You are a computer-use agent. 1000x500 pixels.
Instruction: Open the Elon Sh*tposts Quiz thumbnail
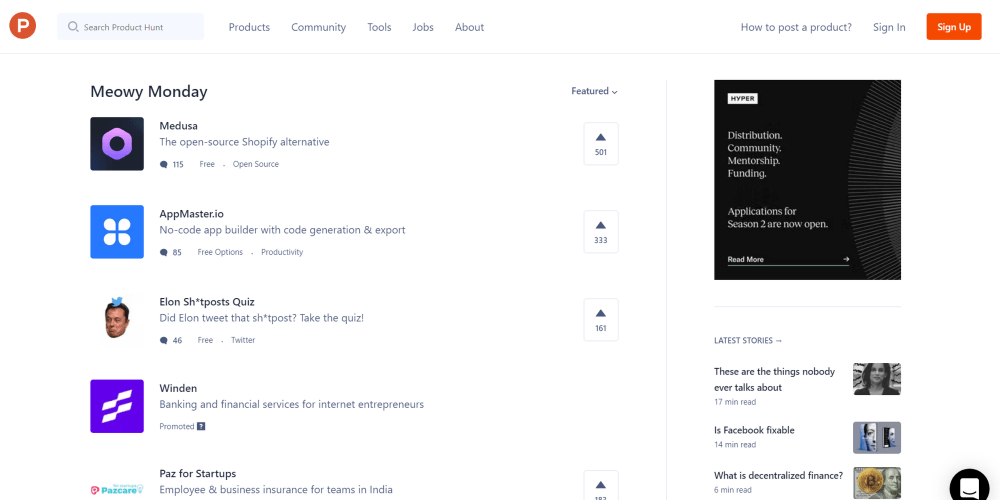(x=117, y=320)
